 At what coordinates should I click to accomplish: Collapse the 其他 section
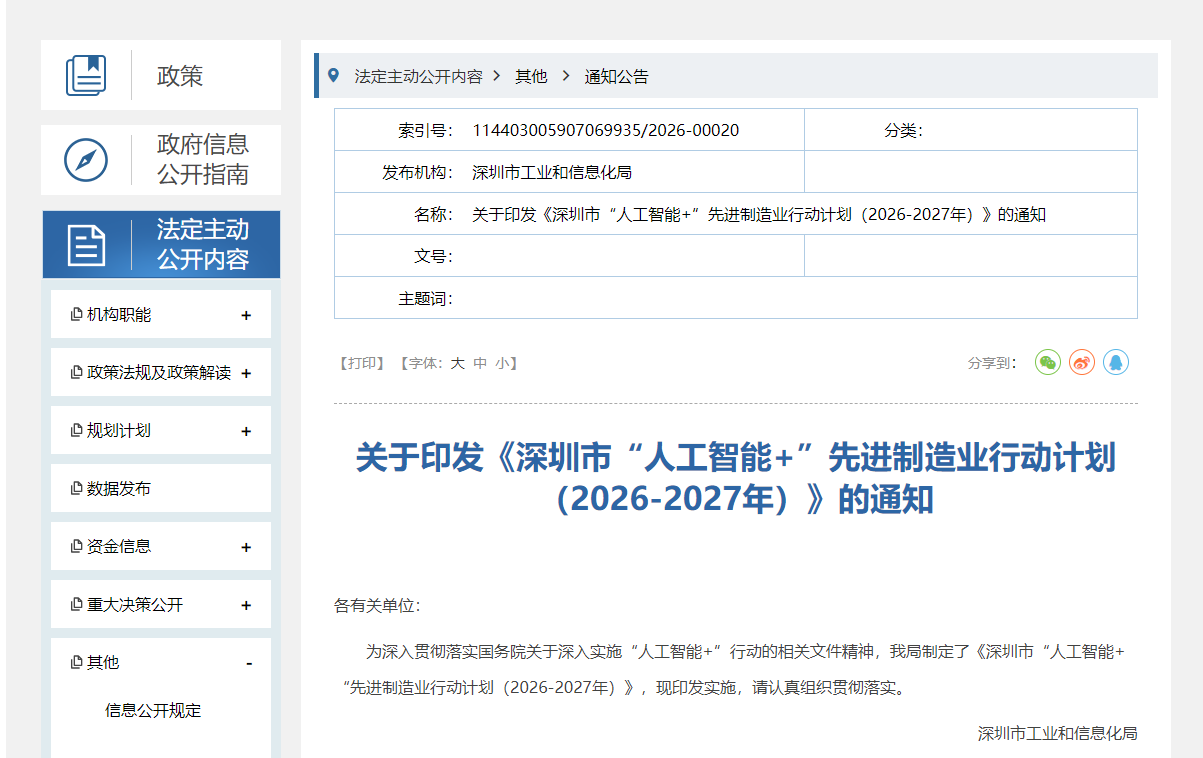(249, 664)
